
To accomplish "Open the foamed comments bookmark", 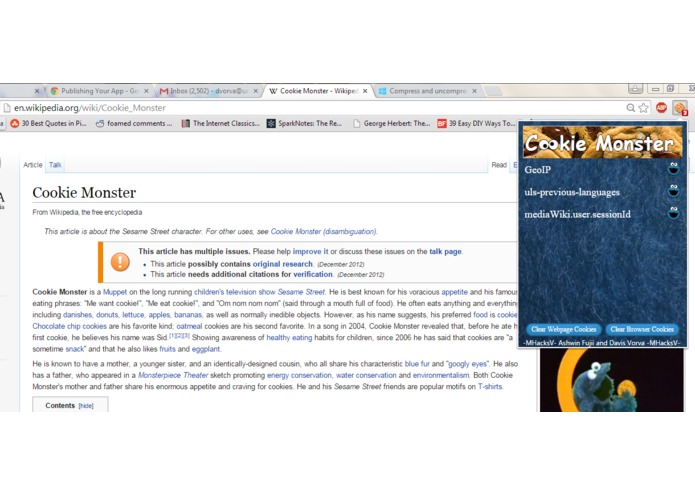I will pos(134,124).
